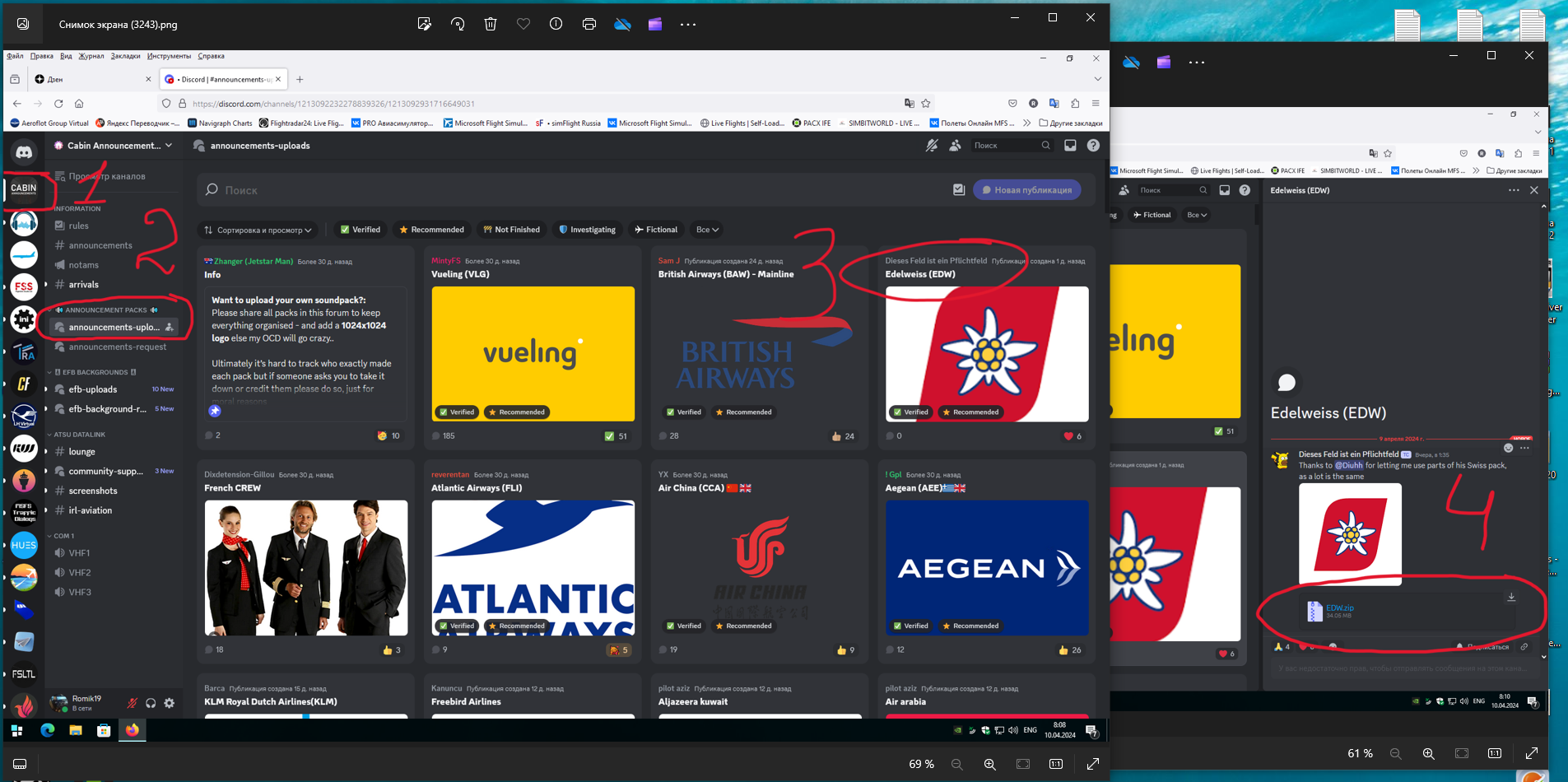This screenshot has height=782, width=1568.
Task: Click the 1:1 actual size icon, front window
Action: [x=1056, y=764]
